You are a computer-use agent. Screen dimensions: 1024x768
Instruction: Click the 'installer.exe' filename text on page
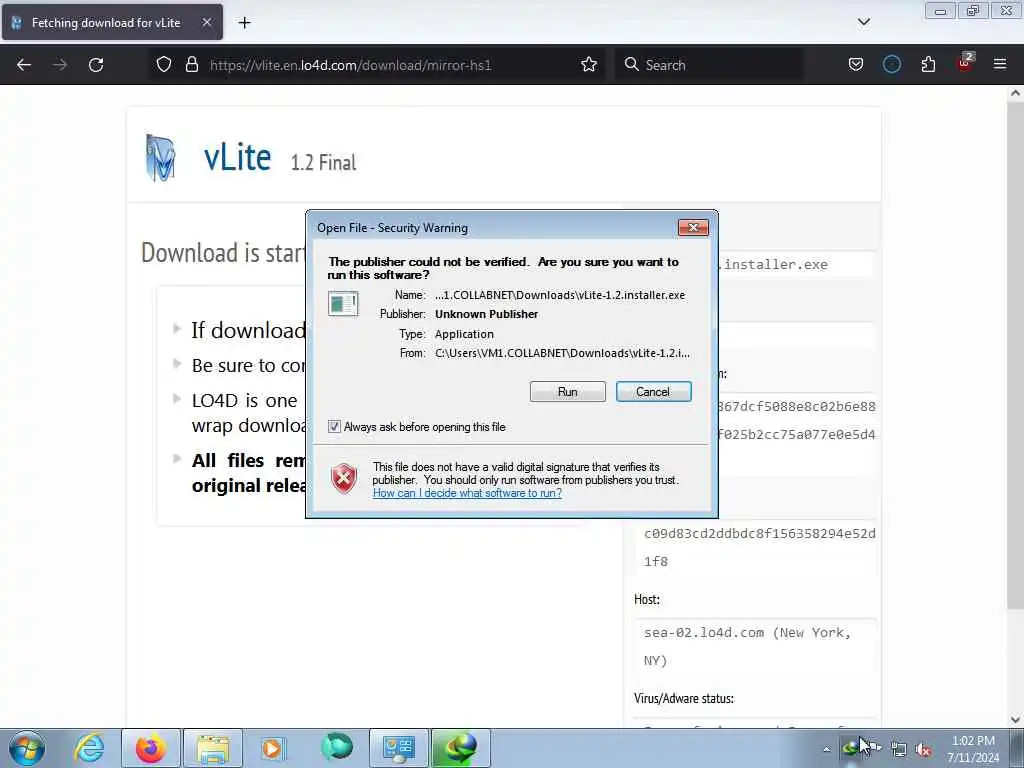(775, 264)
